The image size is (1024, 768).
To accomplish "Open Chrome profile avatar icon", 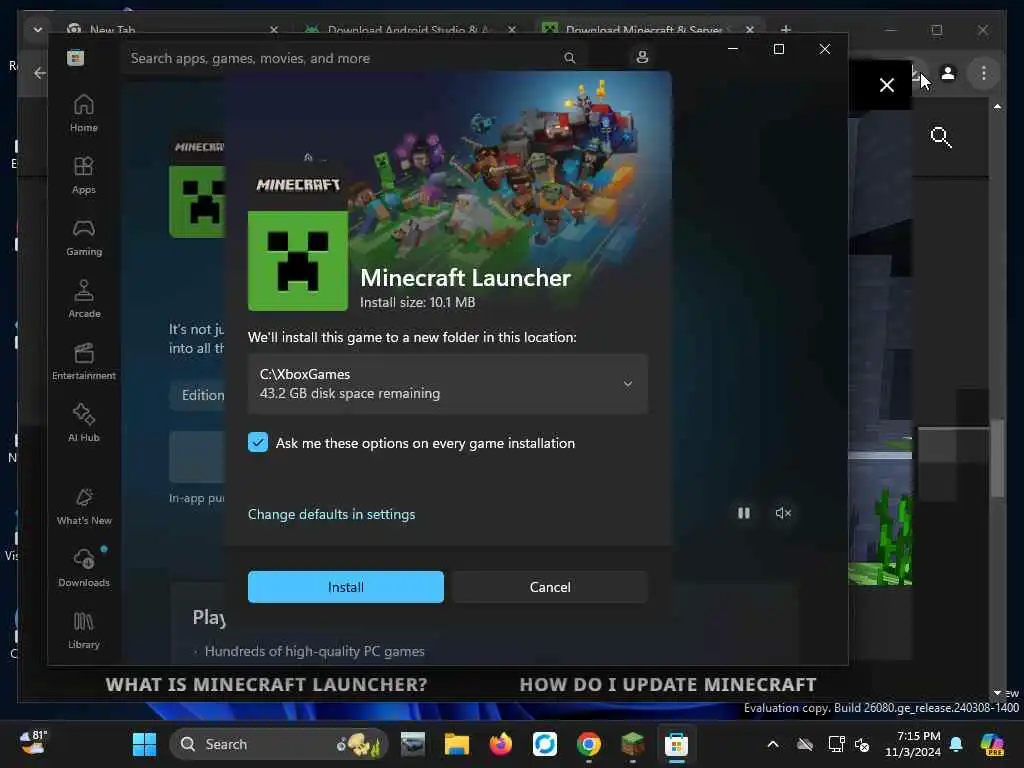I will [x=948, y=73].
